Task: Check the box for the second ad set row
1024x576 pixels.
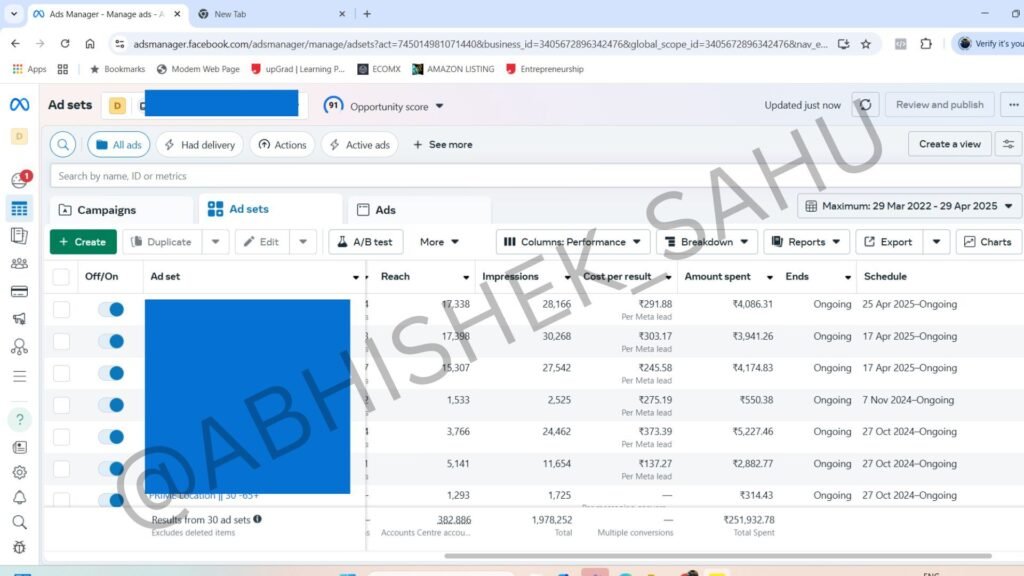Action: [x=62, y=341]
